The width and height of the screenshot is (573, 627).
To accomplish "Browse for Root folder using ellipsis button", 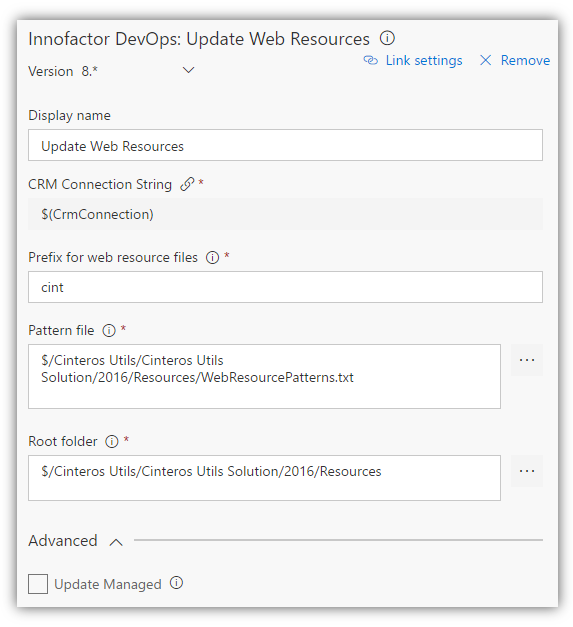I will pos(527,471).
